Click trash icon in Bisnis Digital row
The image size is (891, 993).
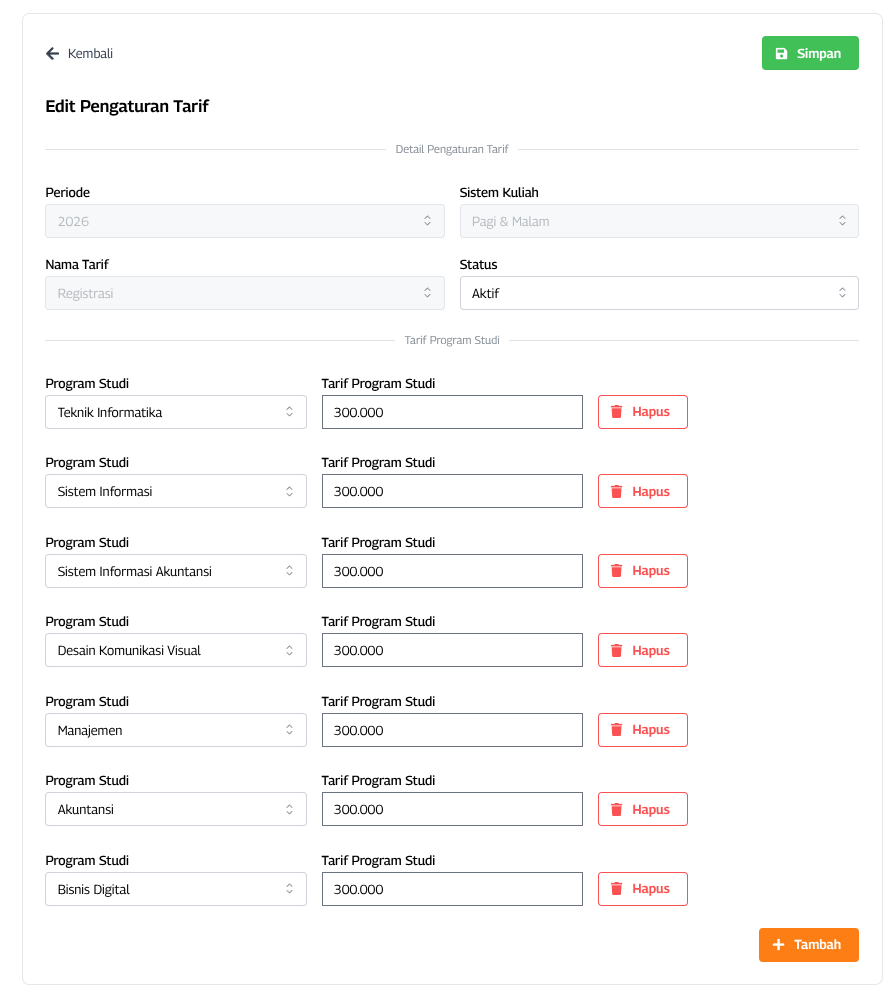tap(617, 889)
